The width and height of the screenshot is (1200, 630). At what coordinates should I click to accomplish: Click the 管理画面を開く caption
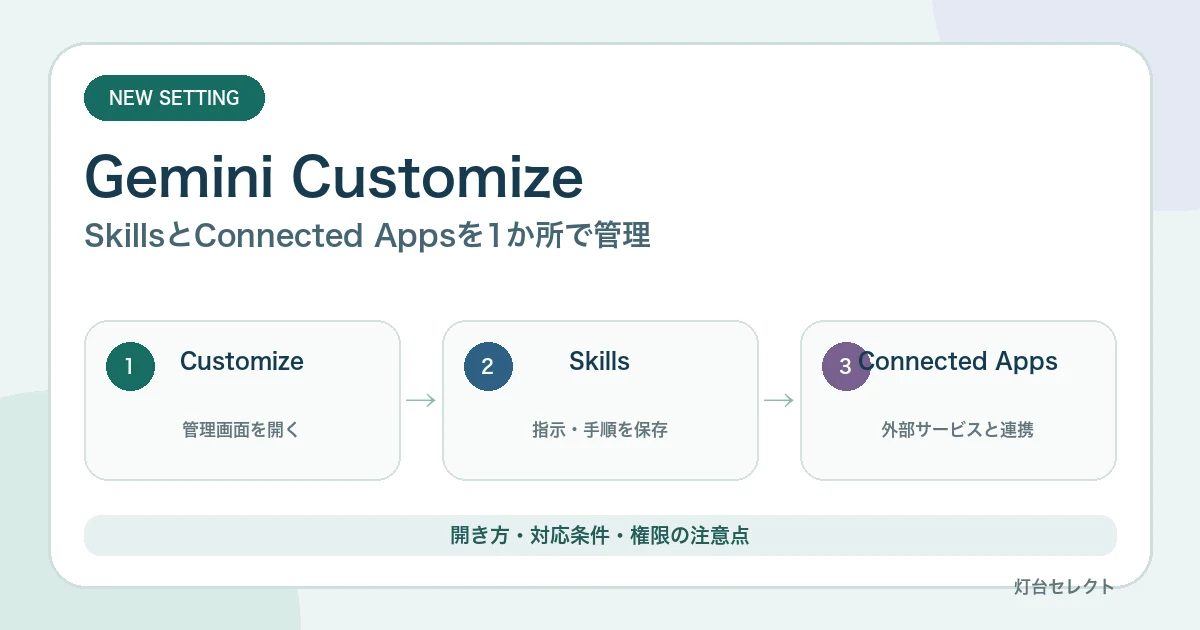[x=241, y=430]
